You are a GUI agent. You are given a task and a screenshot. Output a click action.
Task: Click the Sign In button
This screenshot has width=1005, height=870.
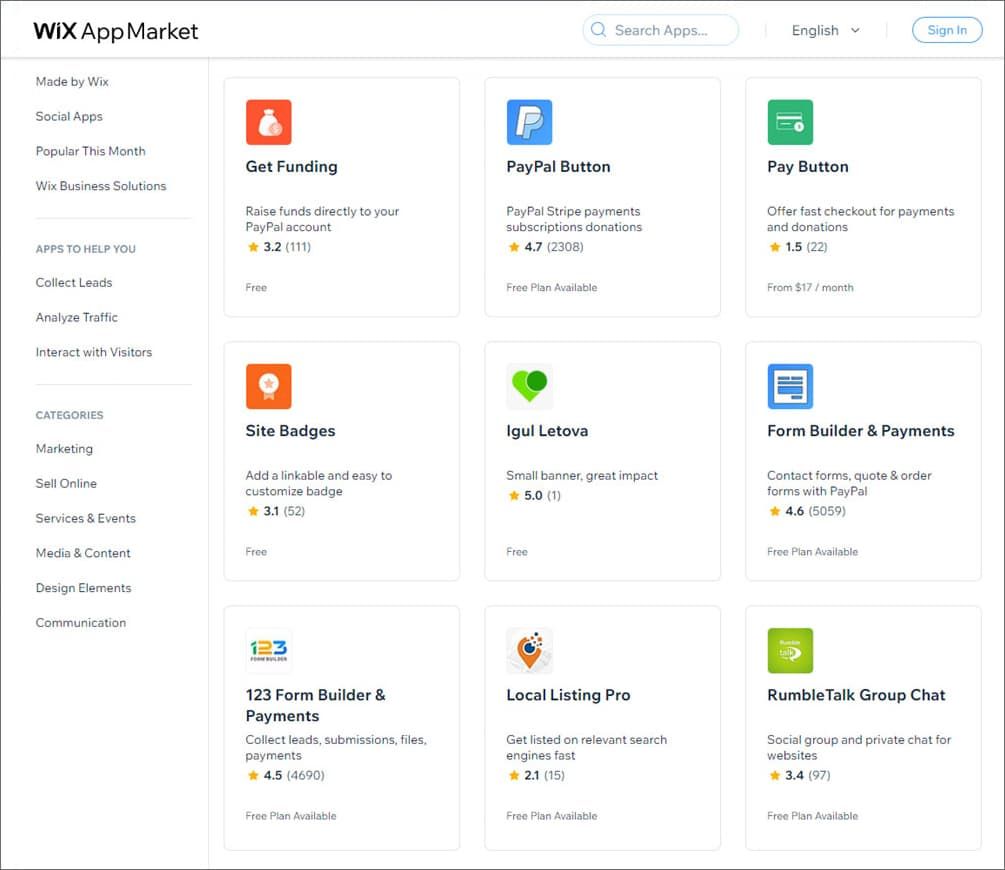point(947,30)
